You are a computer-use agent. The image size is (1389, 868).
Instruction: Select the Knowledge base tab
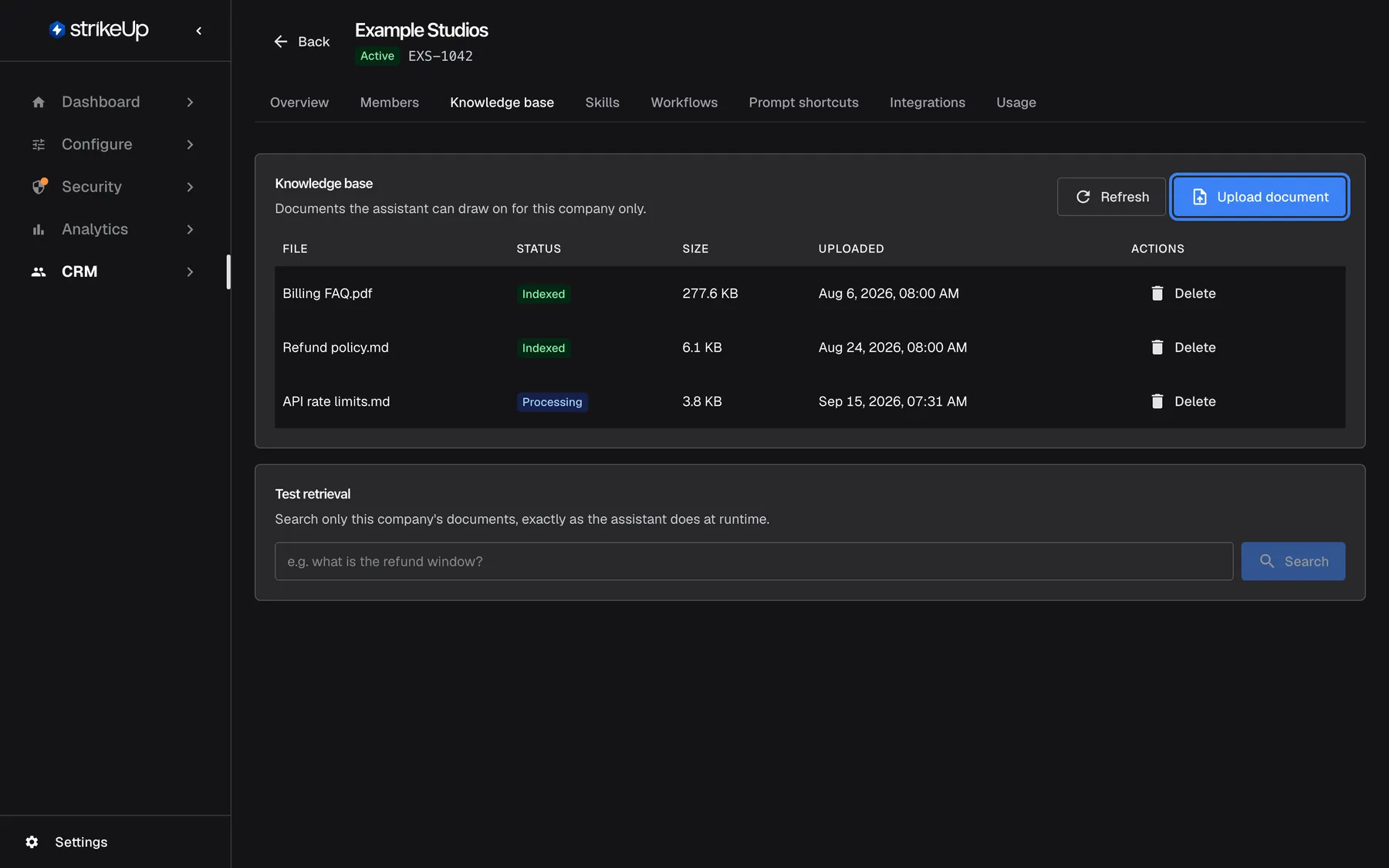[x=502, y=103]
